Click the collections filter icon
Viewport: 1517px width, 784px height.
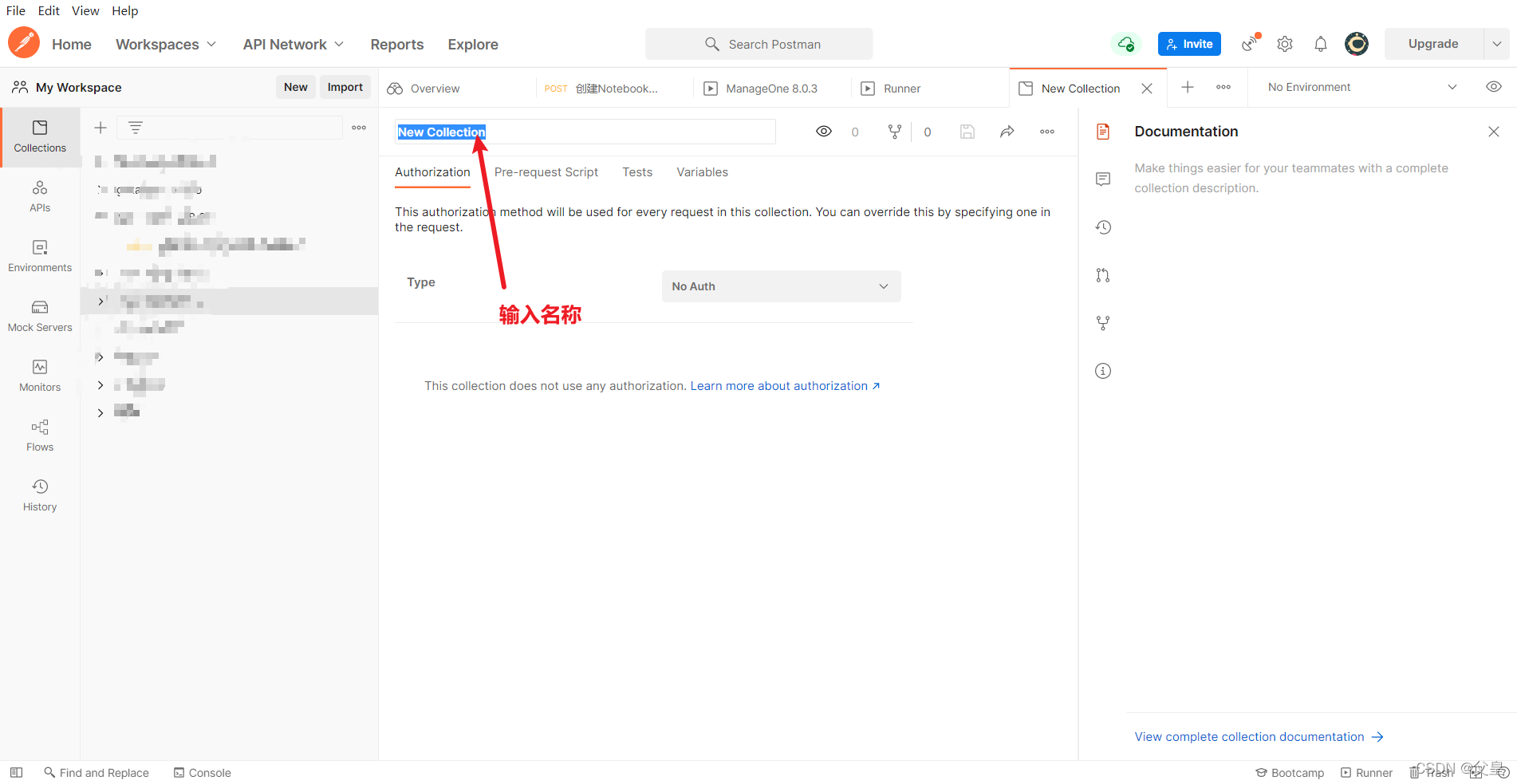136,128
